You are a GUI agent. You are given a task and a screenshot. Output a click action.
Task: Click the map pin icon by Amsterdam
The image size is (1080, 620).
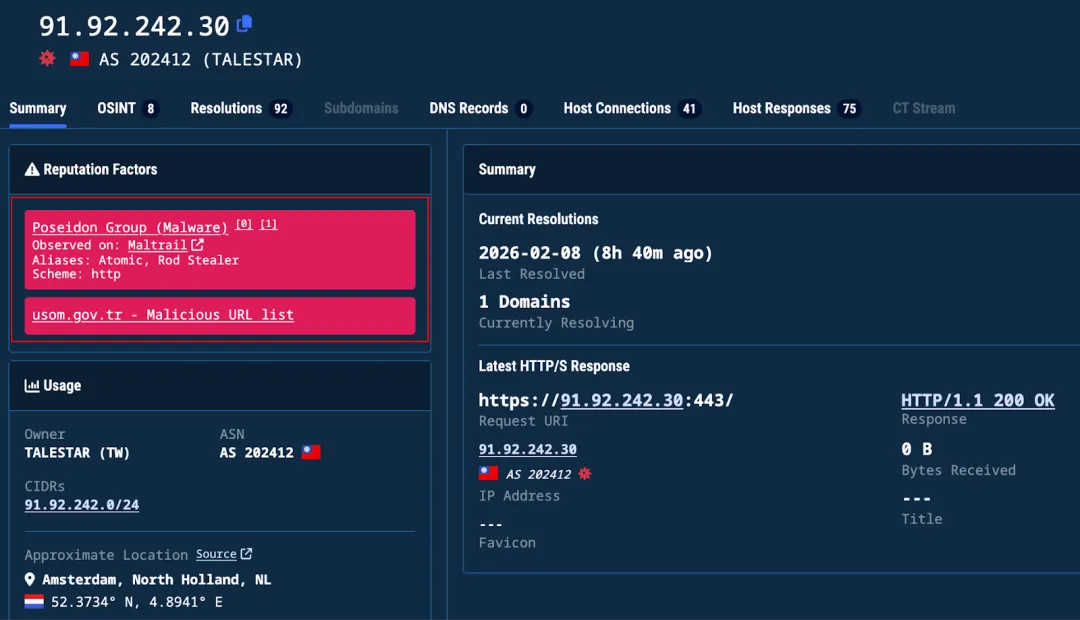30,580
